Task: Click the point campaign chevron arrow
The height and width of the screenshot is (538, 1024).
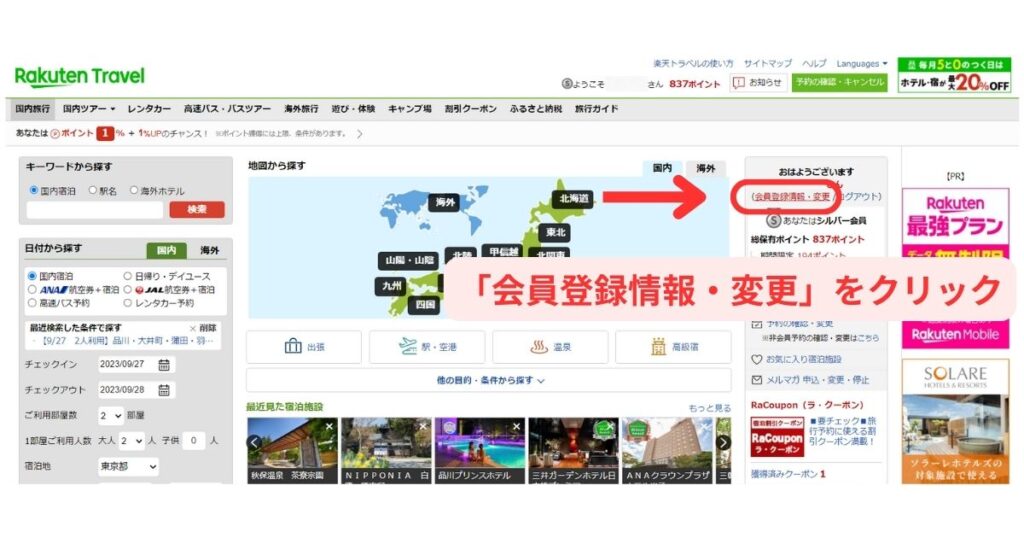Action: [x=359, y=134]
